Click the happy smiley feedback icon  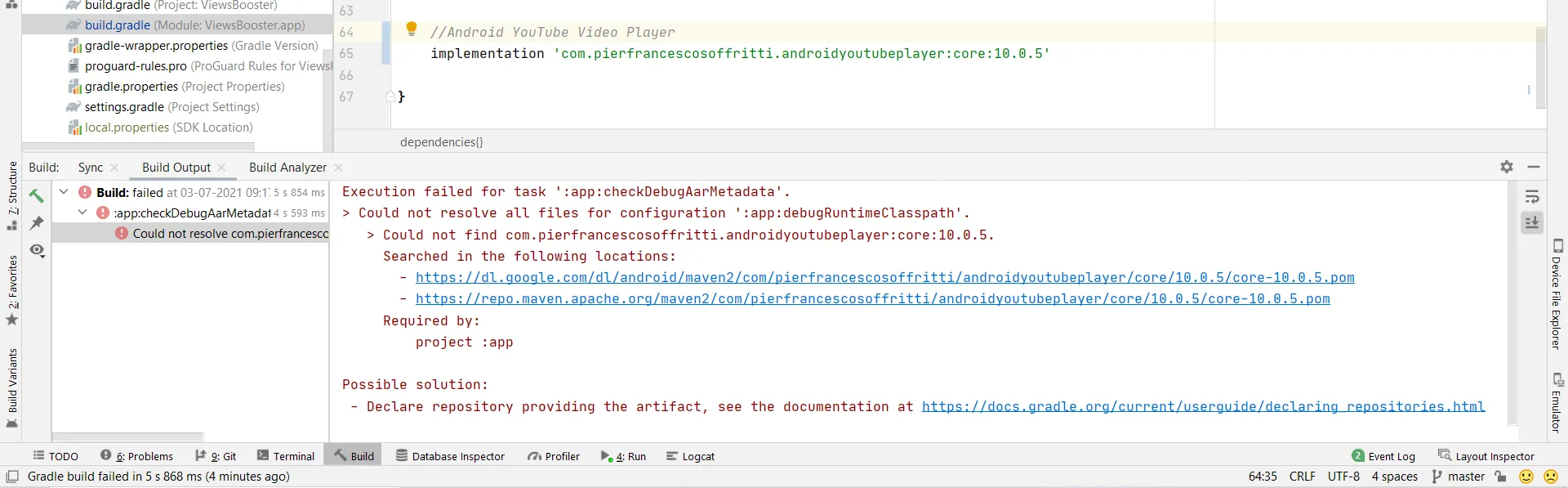coord(1526,476)
